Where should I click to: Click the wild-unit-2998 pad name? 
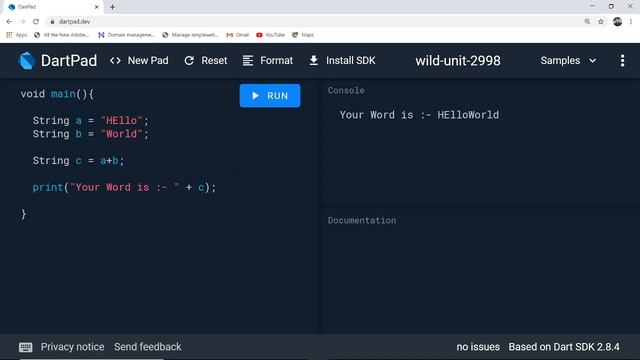coord(458,60)
